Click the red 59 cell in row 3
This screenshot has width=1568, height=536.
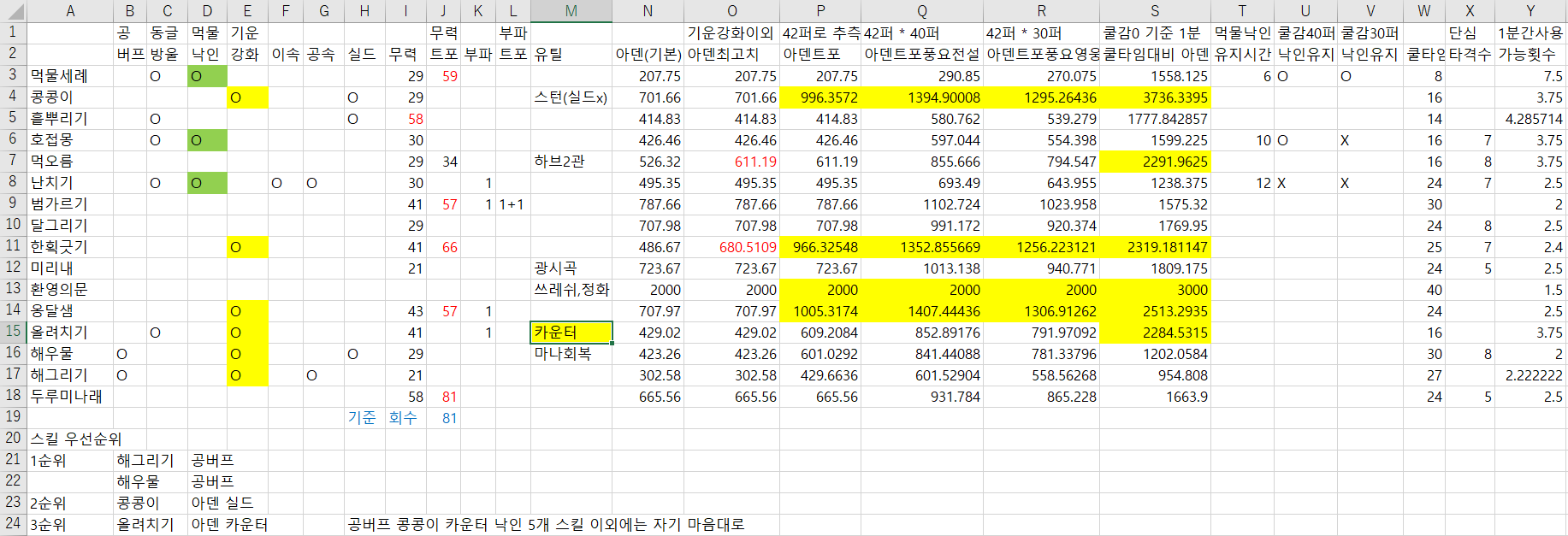[443, 76]
